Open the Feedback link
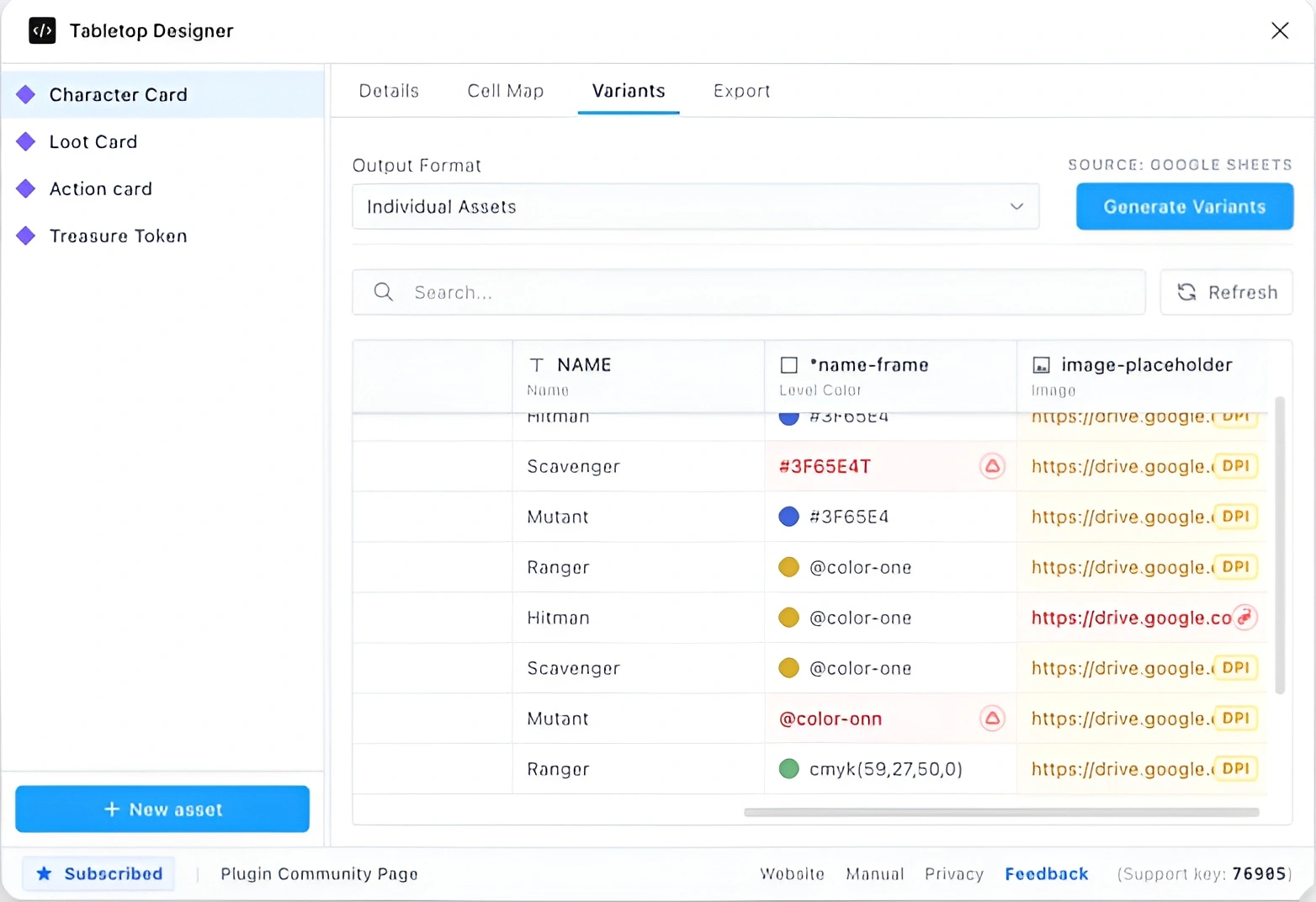1316x902 pixels. click(1046, 873)
